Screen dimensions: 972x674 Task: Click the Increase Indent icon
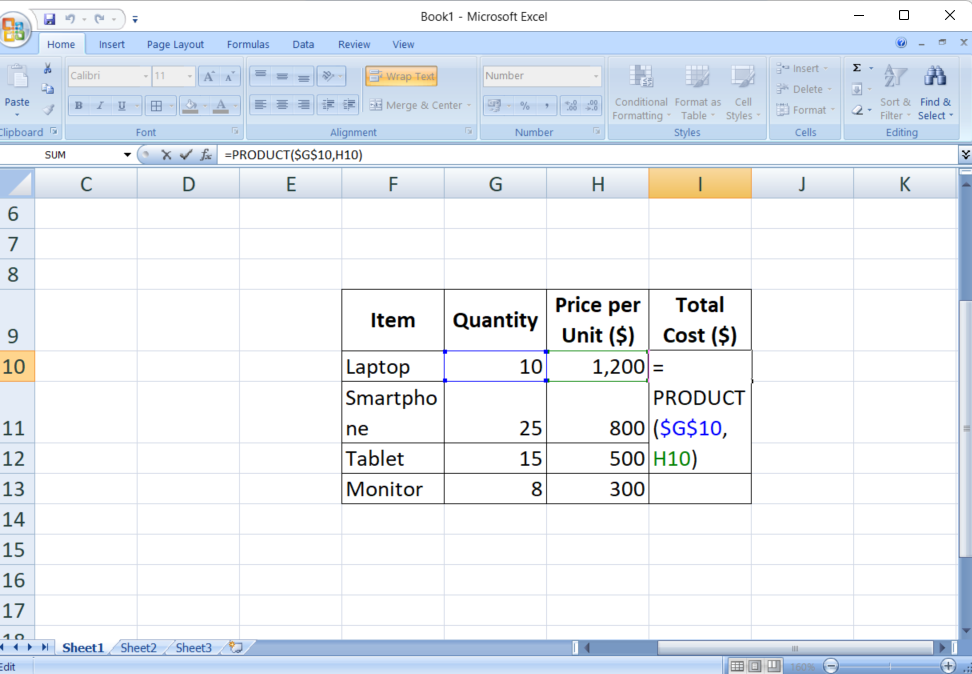[x=349, y=105]
